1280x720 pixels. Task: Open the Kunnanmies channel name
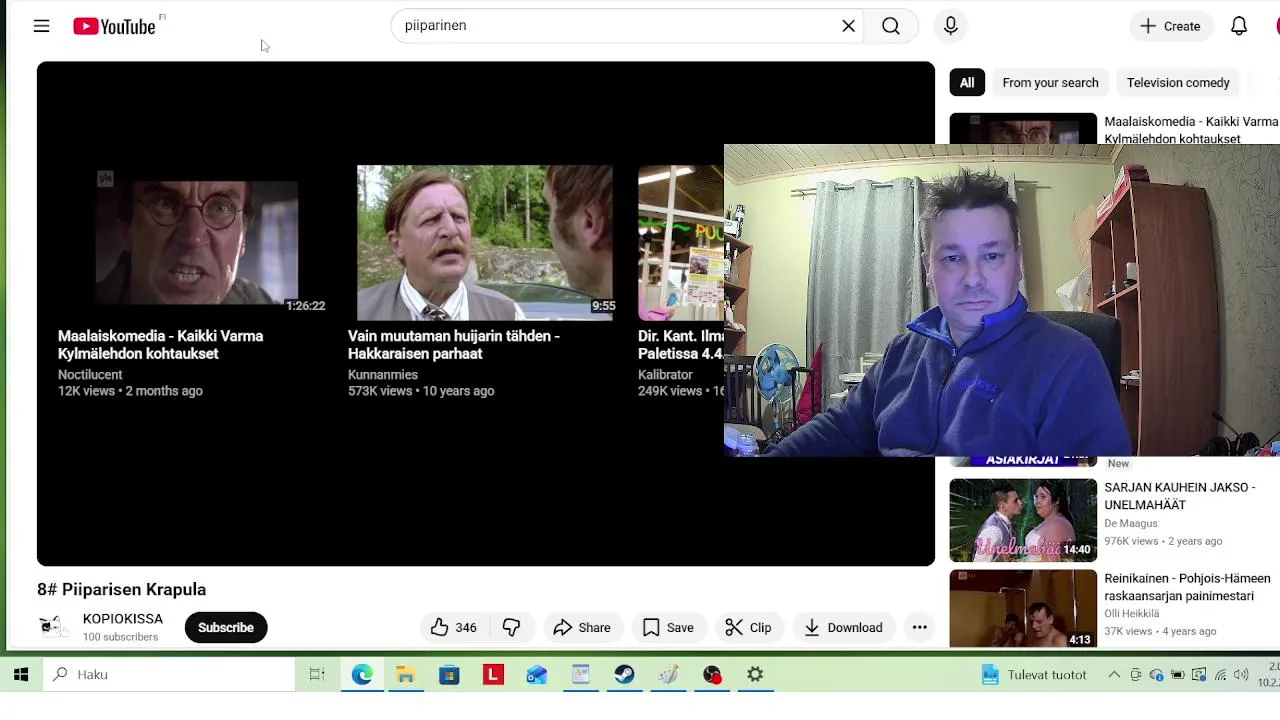[x=383, y=375]
